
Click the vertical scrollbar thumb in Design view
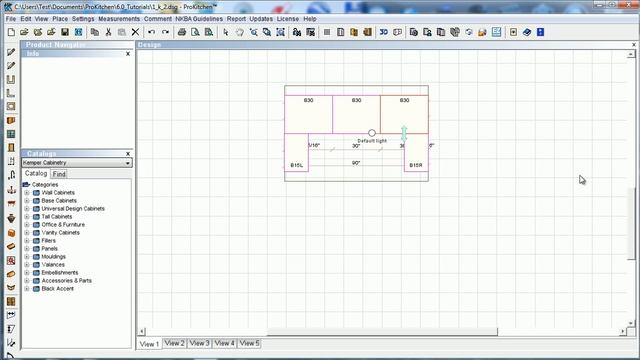tap(631, 223)
